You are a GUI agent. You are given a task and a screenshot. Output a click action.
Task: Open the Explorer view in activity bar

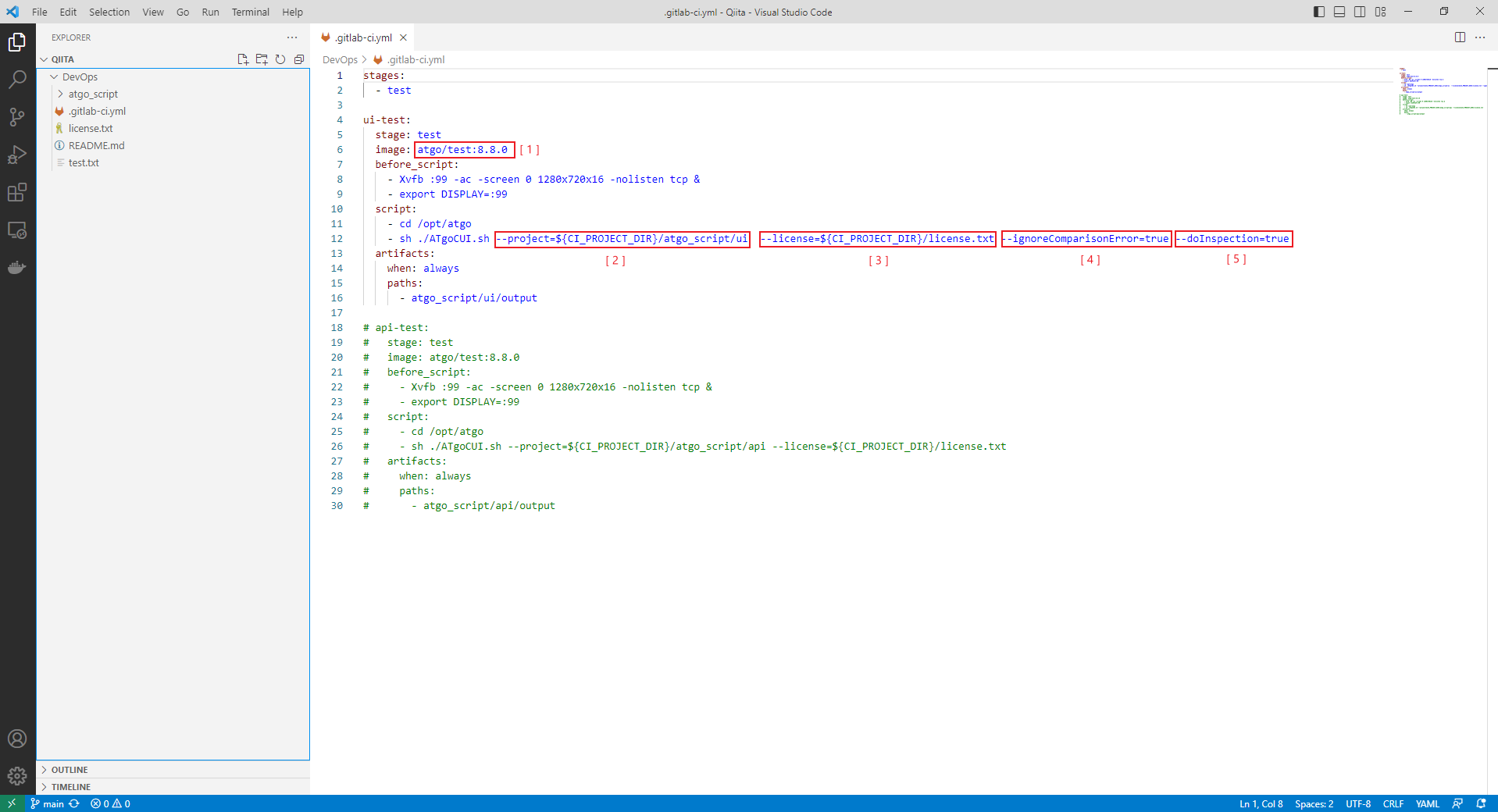17,42
